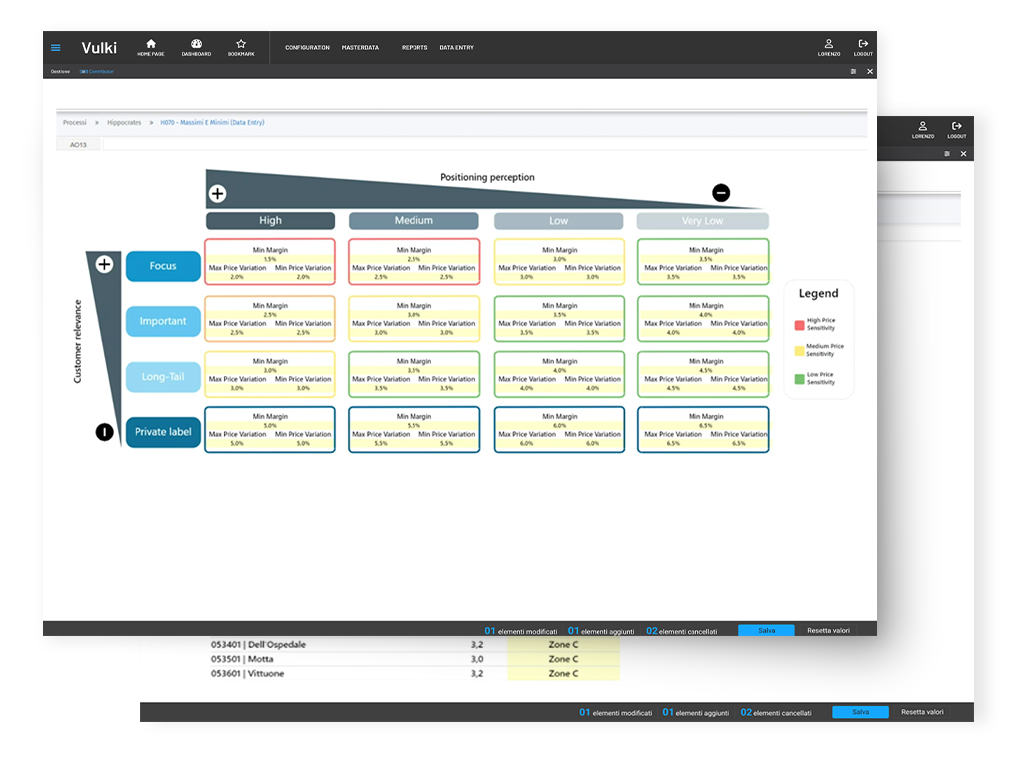The height and width of the screenshot is (780, 1024).
Task: Select the Focus row header
Action: tap(163, 266)
